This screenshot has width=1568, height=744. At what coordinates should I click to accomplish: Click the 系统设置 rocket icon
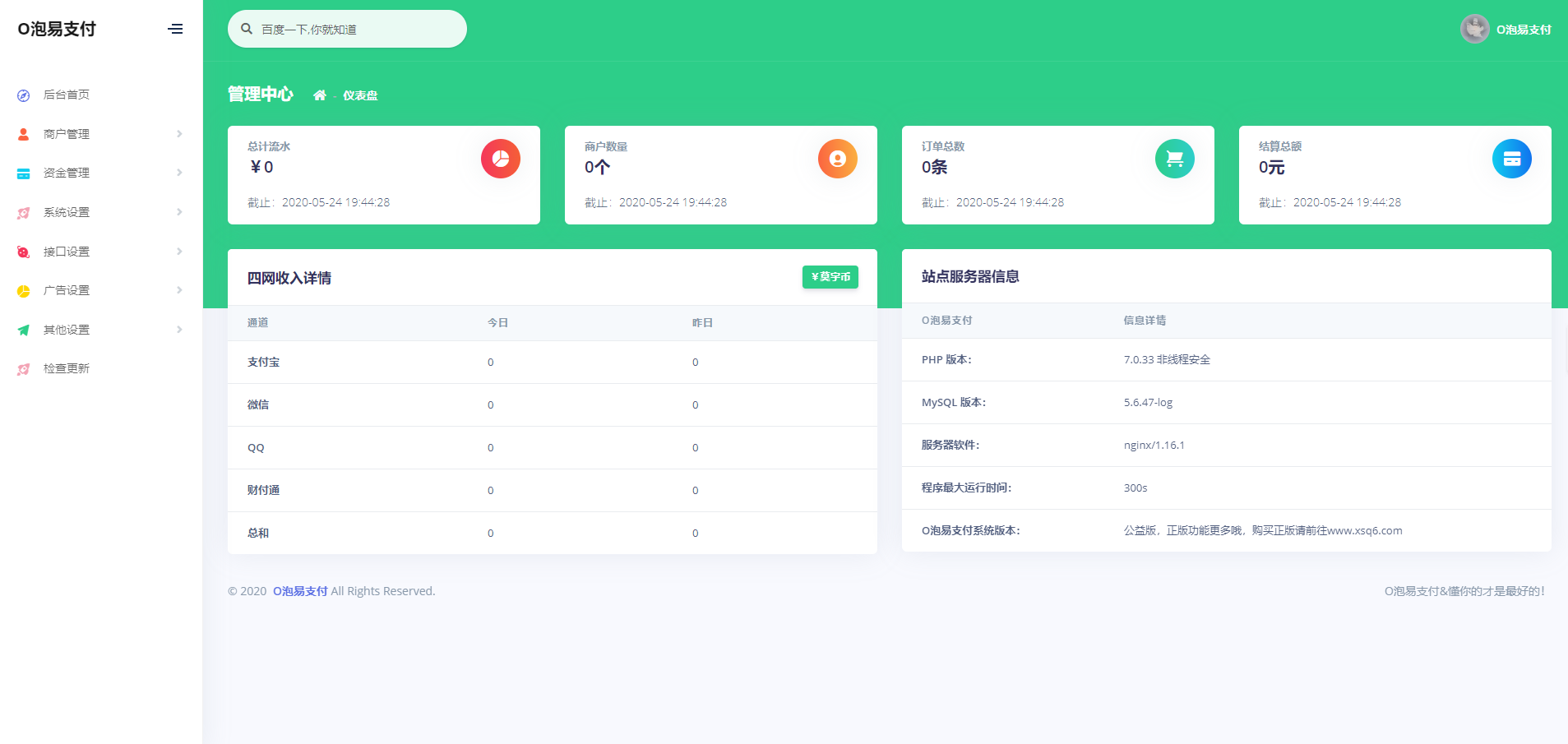coord(24,213)
